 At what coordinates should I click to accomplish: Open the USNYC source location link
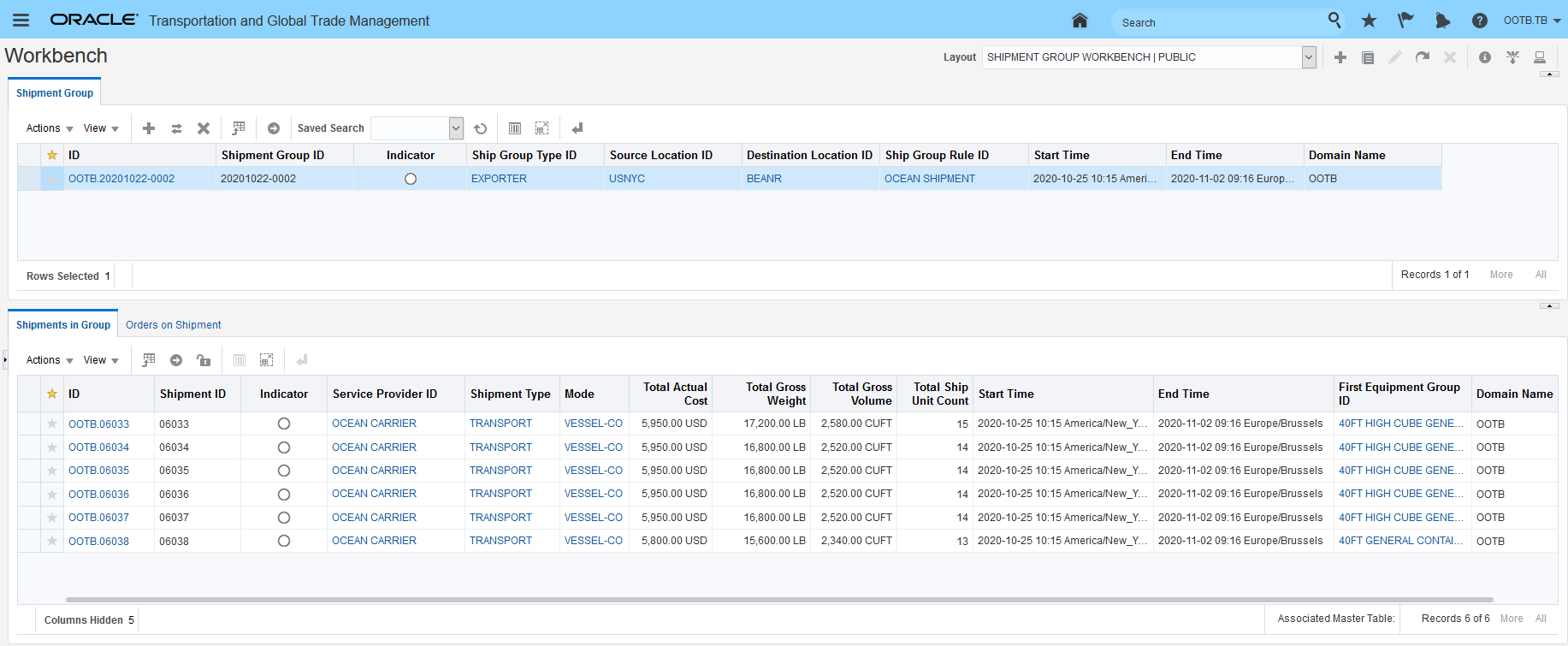[627, 179]
